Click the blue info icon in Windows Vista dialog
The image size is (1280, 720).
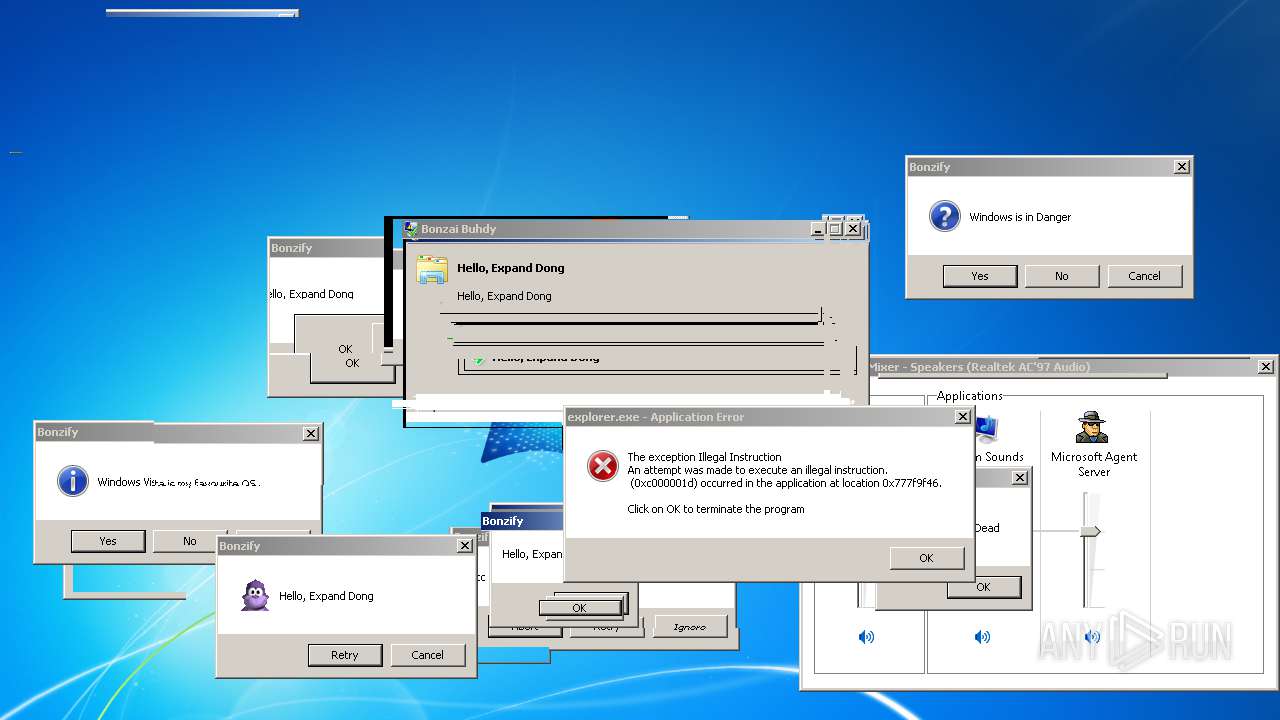tap(73, 481)
